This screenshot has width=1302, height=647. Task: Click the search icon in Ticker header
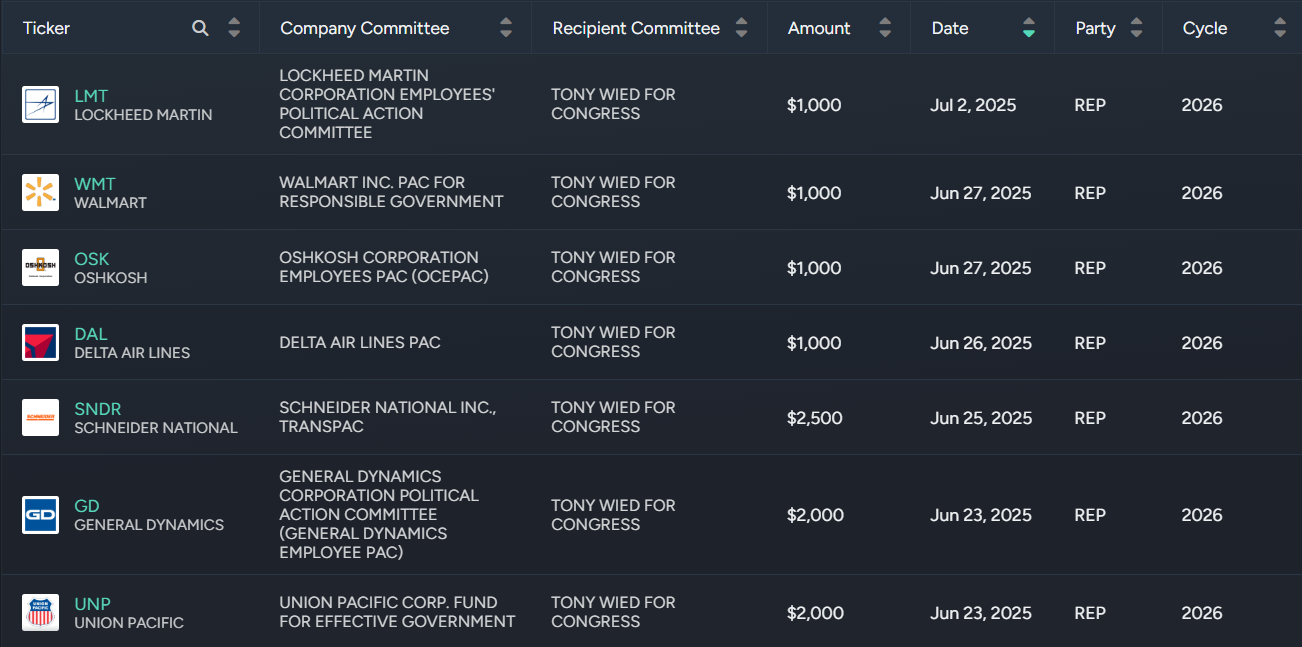pyautogui.click(x=200, y=28)
